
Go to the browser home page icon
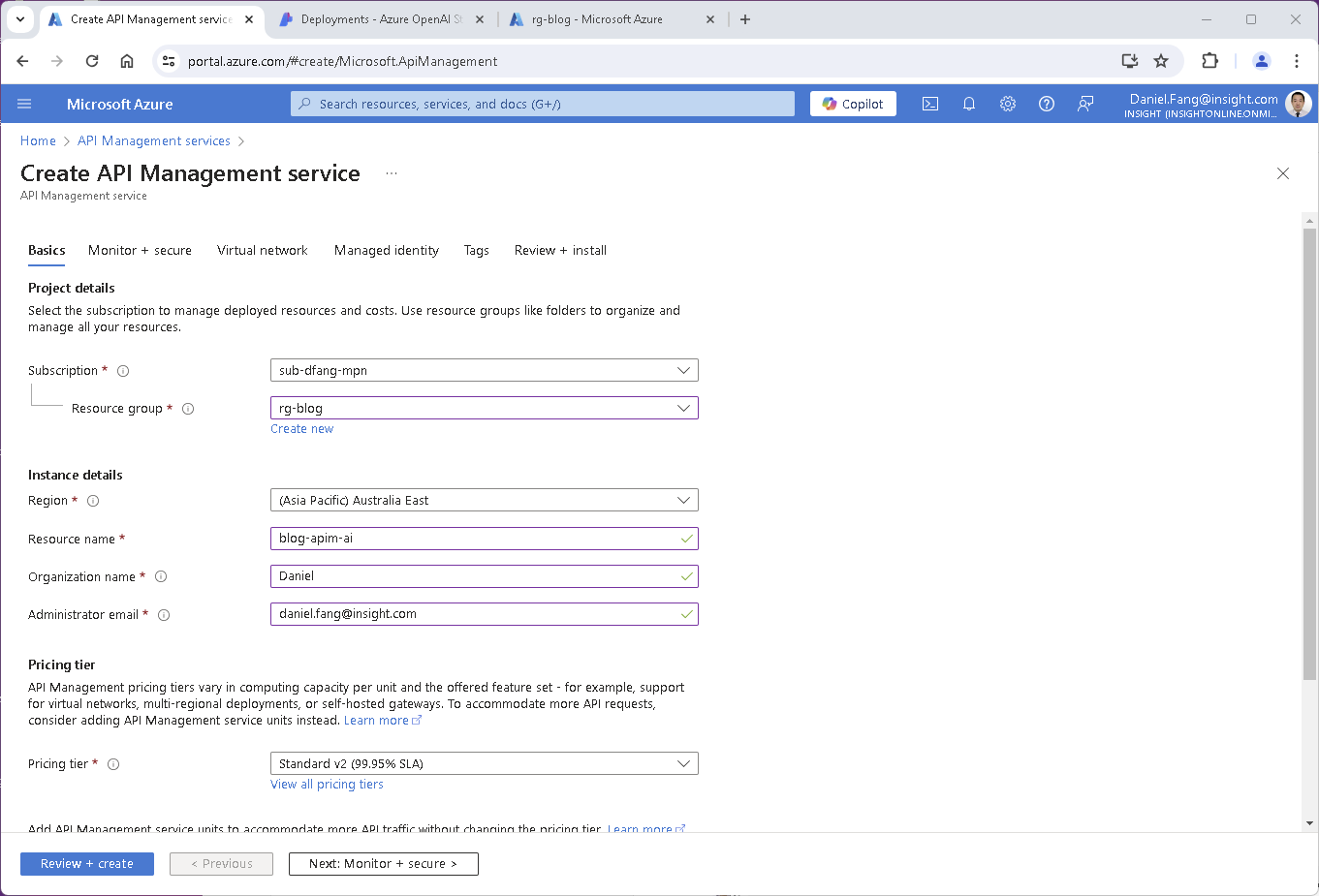click(x=127, y=61)
